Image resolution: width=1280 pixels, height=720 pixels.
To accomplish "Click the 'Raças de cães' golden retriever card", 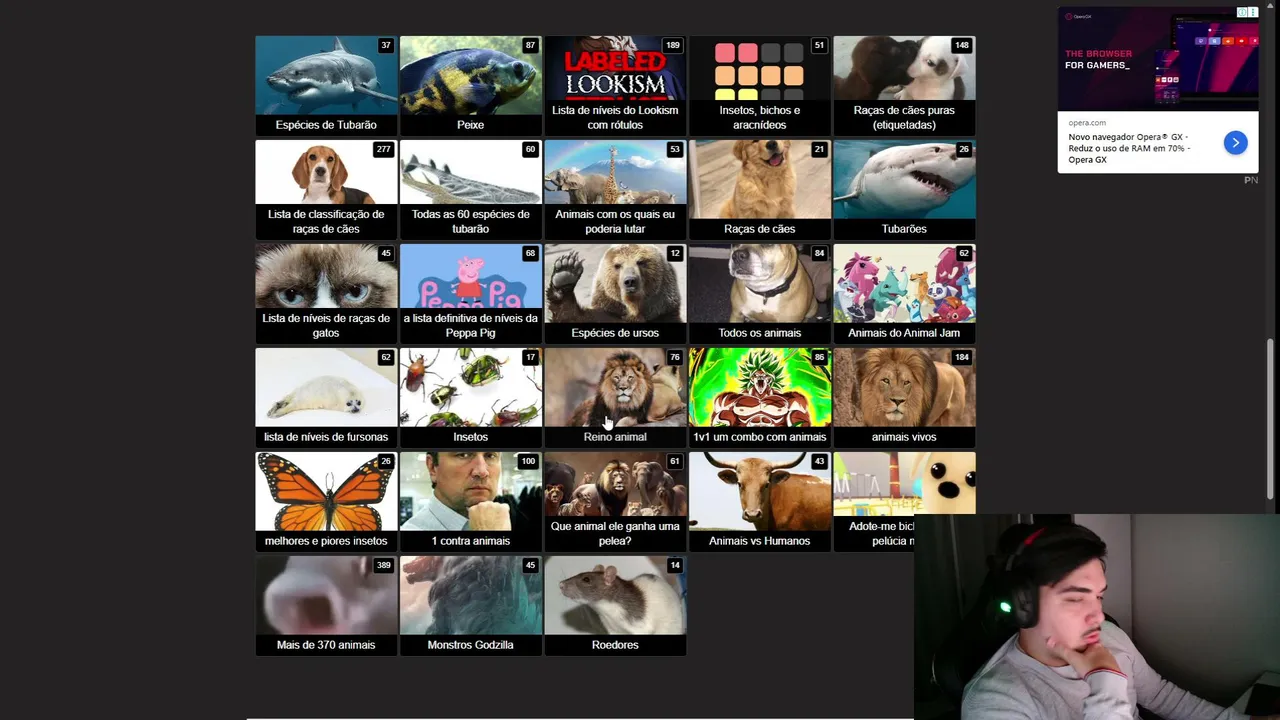I will pos(759,189).
